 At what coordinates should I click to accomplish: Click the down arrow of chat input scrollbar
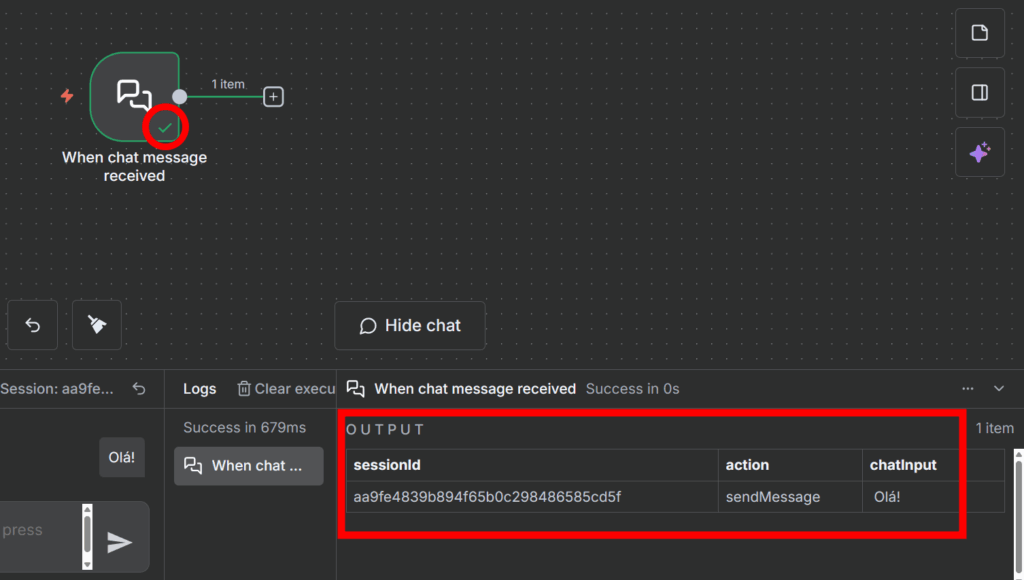pyautogui.click(x=87, y=564)
